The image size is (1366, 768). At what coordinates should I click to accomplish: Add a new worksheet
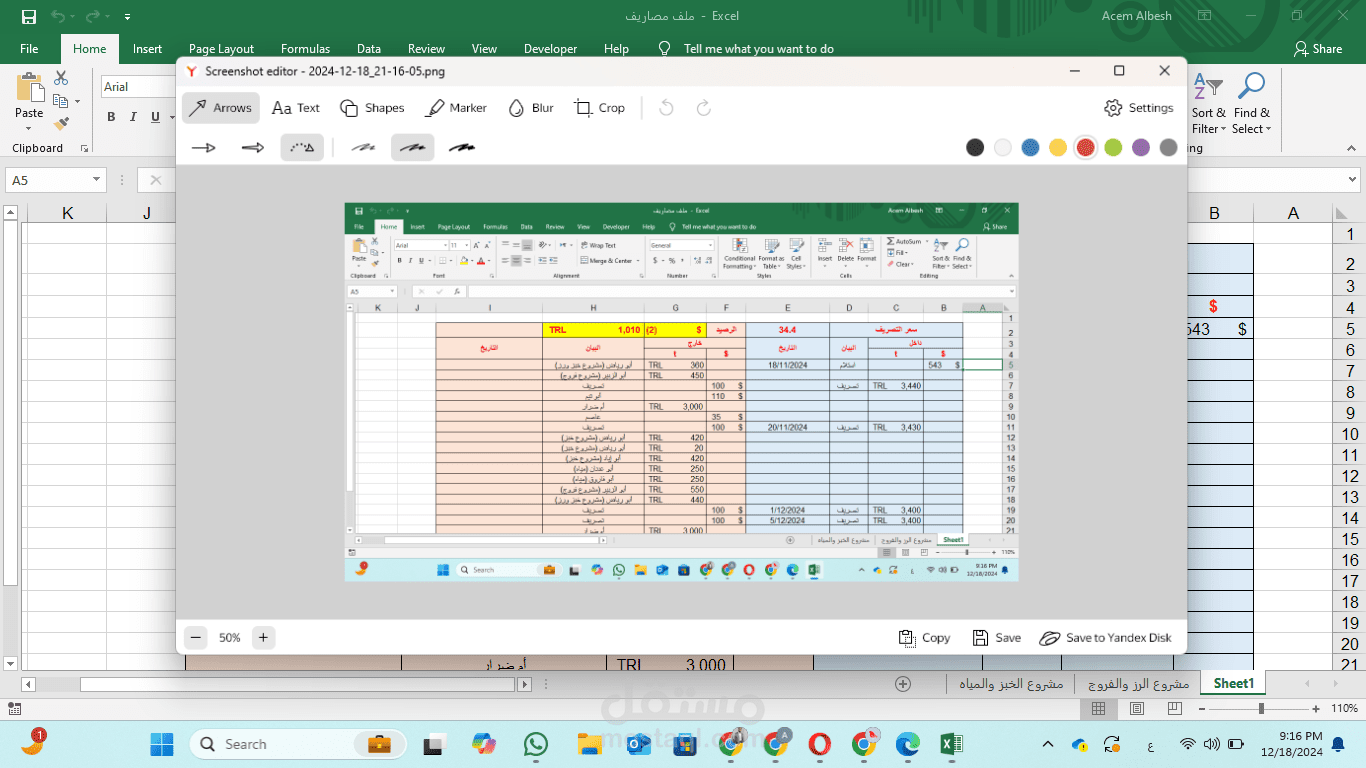click(903, 684)
